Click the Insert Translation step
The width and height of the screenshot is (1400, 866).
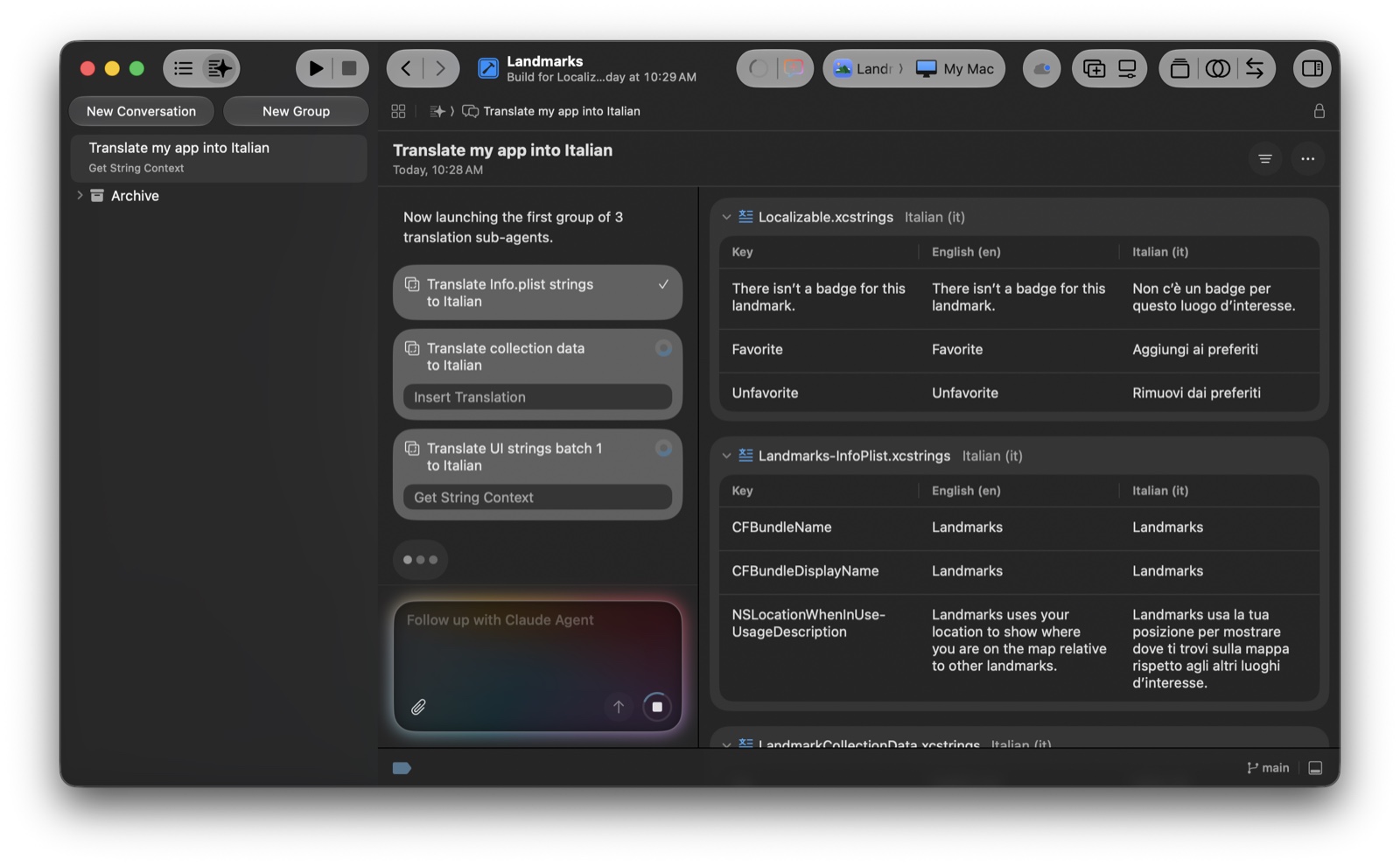[537, 397]
